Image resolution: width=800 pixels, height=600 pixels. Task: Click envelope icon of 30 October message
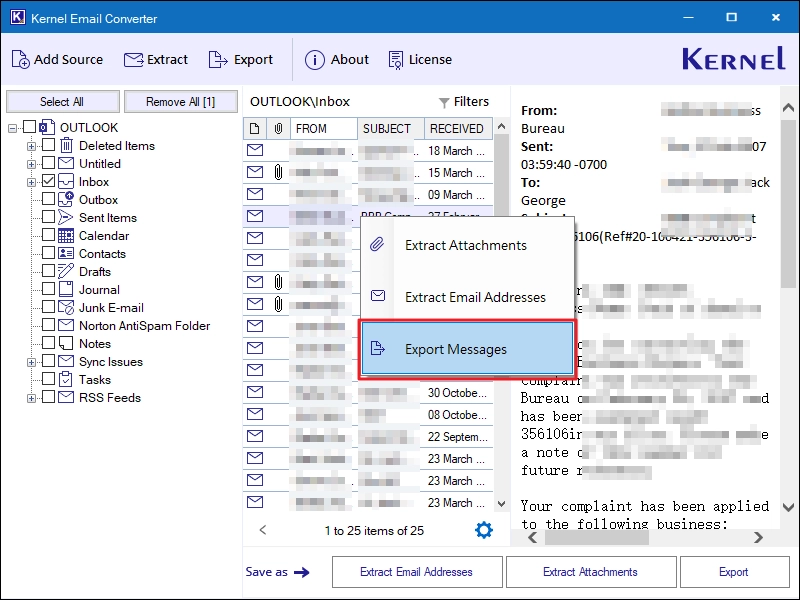pyautogui.click(x=255, y=392)
